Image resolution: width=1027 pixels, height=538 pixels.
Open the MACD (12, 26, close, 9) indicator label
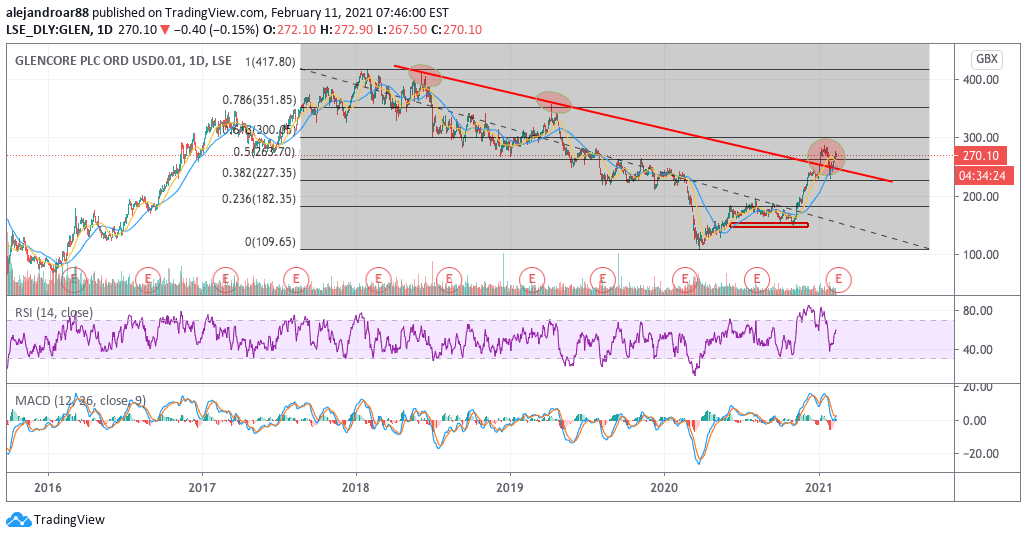click(x=80, y=400)
